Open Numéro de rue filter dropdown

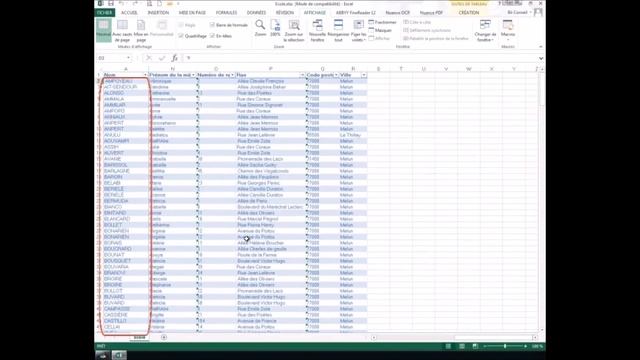tap(232, 75)
